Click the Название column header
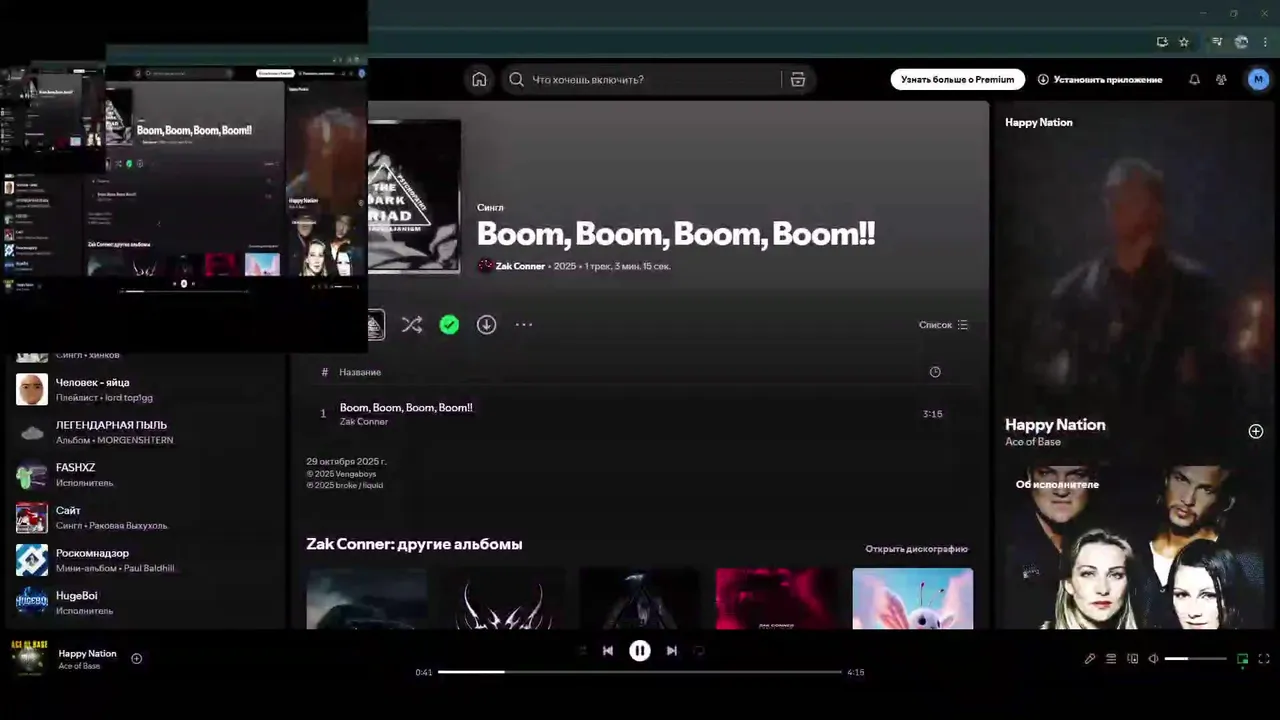 [x=360, y=372]
